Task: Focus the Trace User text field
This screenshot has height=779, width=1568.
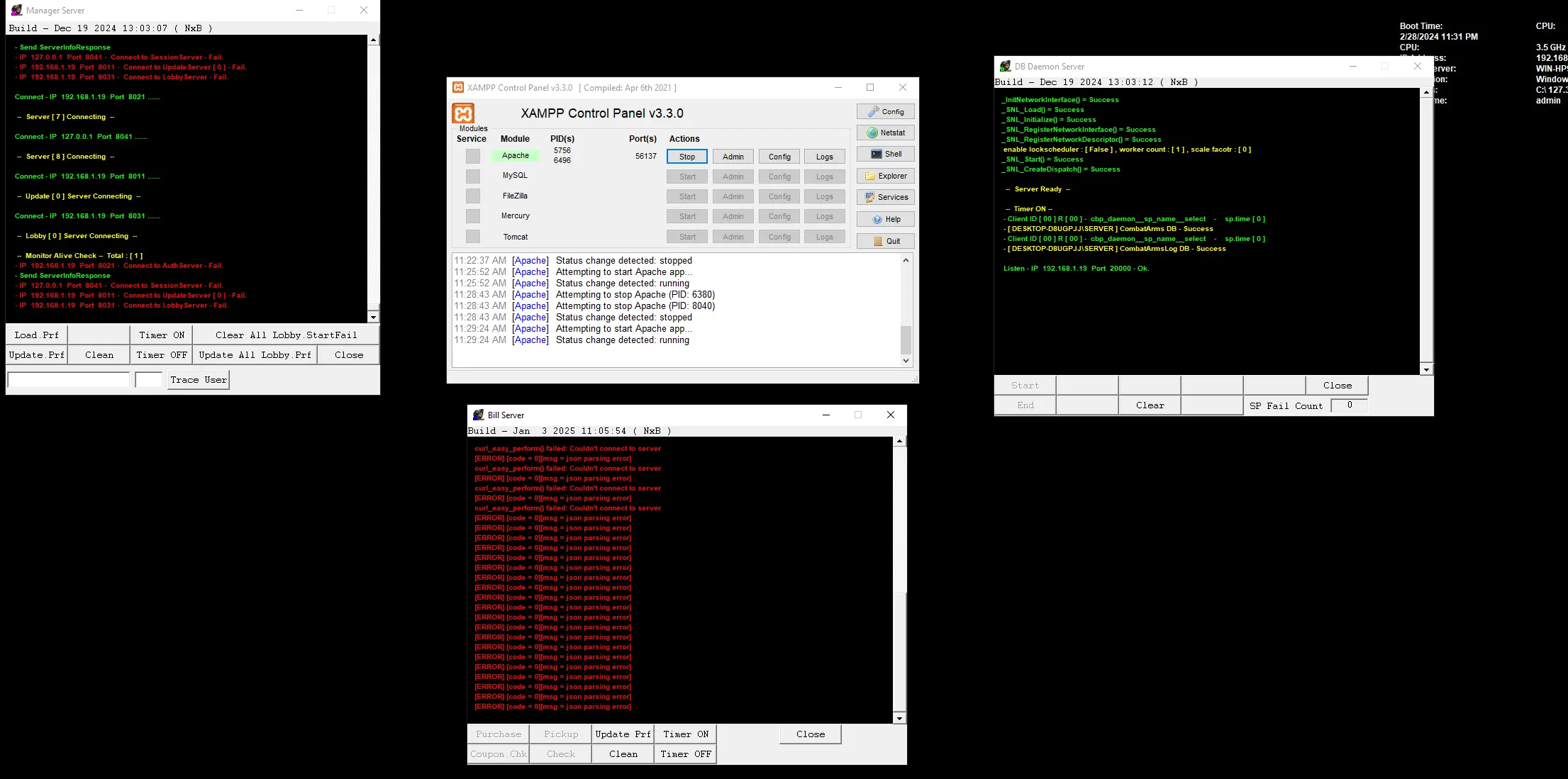Action: (69, 380)
